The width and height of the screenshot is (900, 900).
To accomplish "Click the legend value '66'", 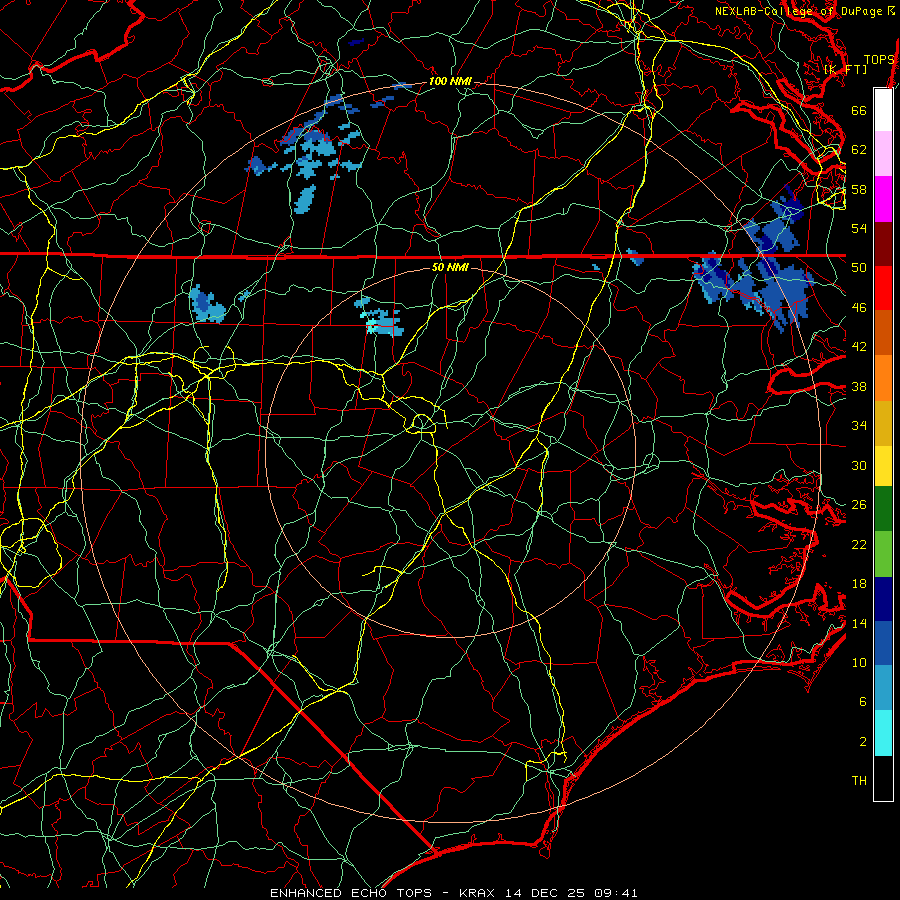I will click(x=859, y=110).
